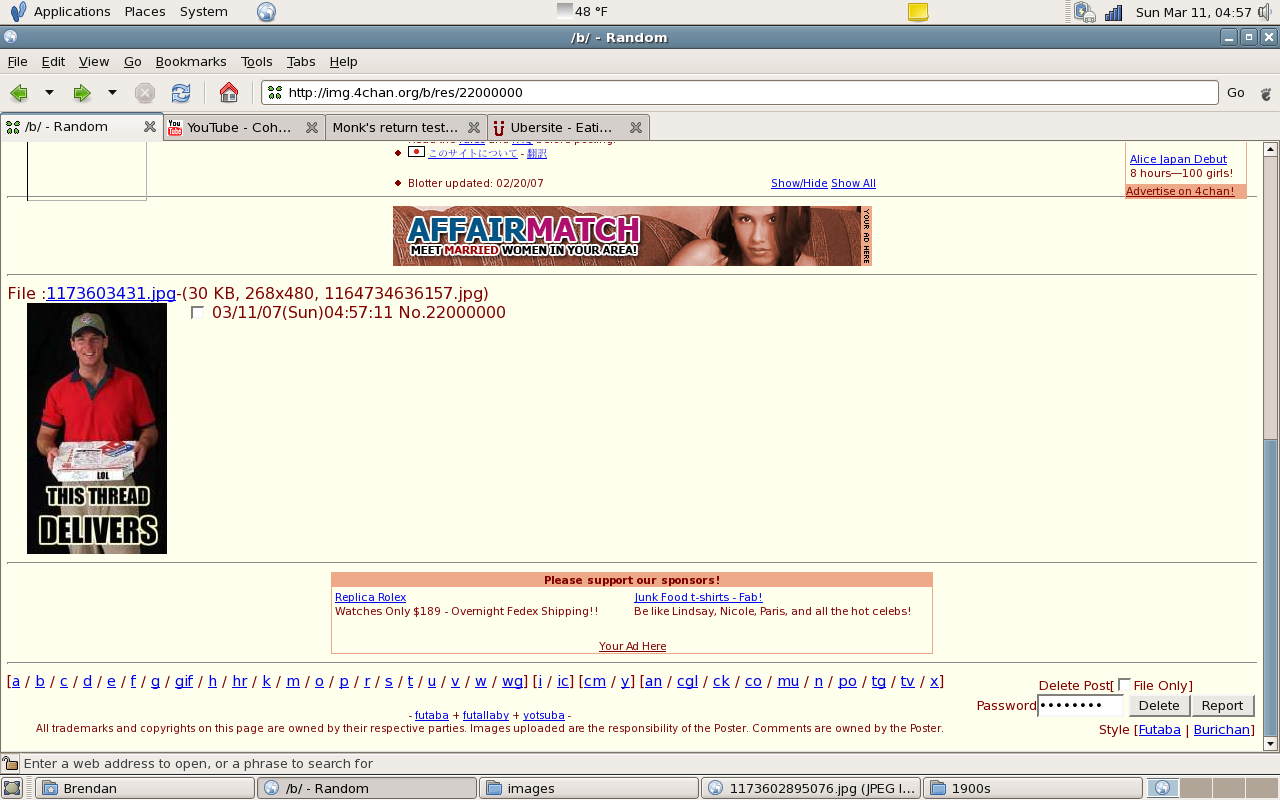Open the File menu

click(17, 61)
